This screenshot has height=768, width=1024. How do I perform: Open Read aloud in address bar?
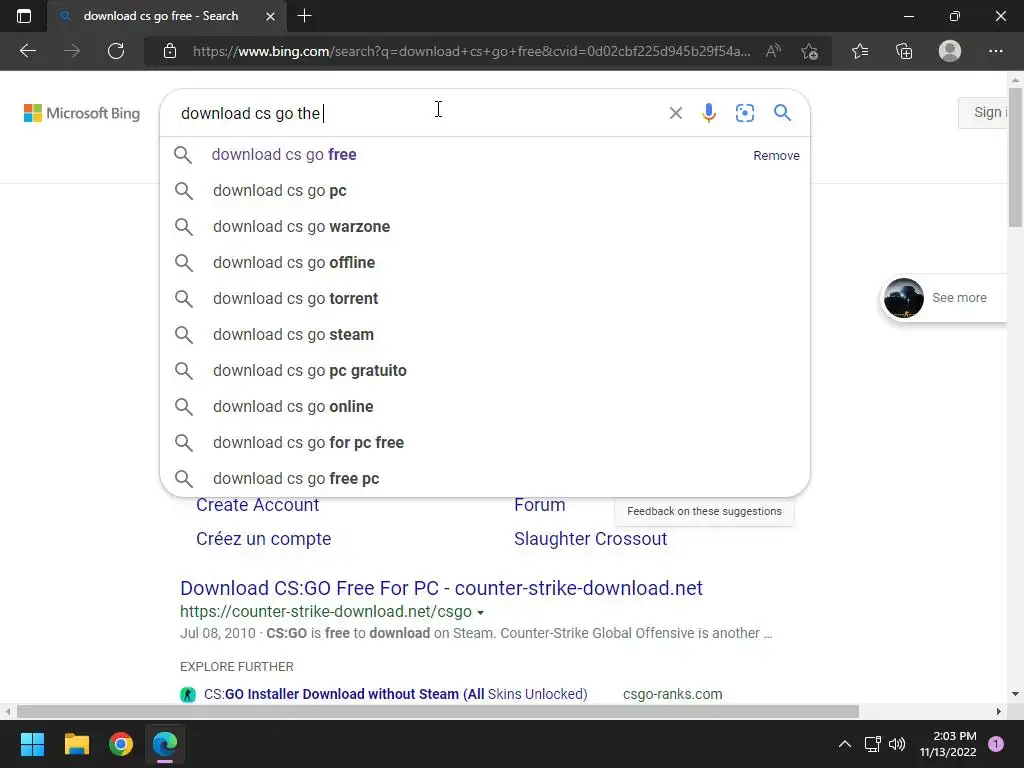[773, 51]
